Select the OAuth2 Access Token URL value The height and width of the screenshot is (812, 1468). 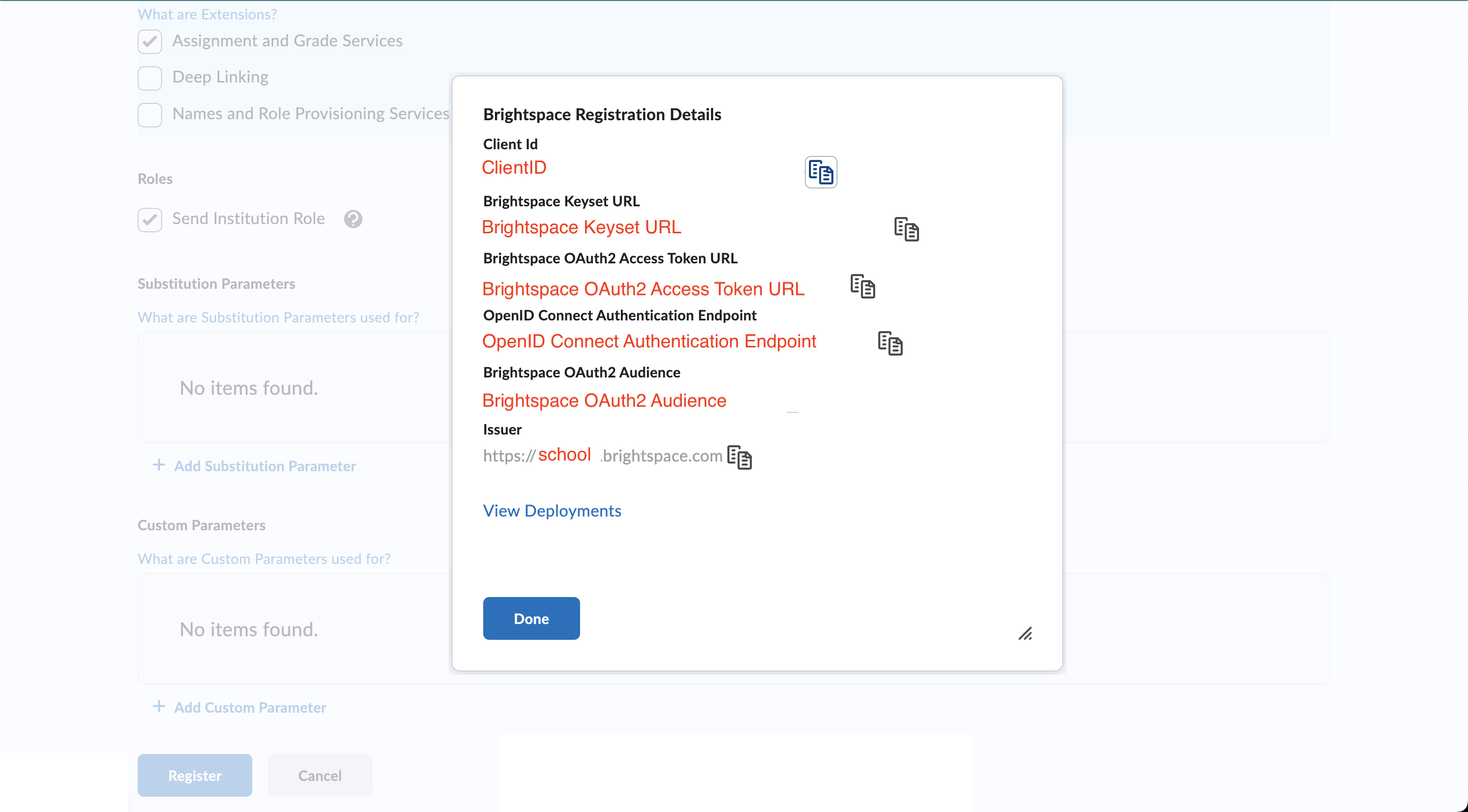coord(643,289)
